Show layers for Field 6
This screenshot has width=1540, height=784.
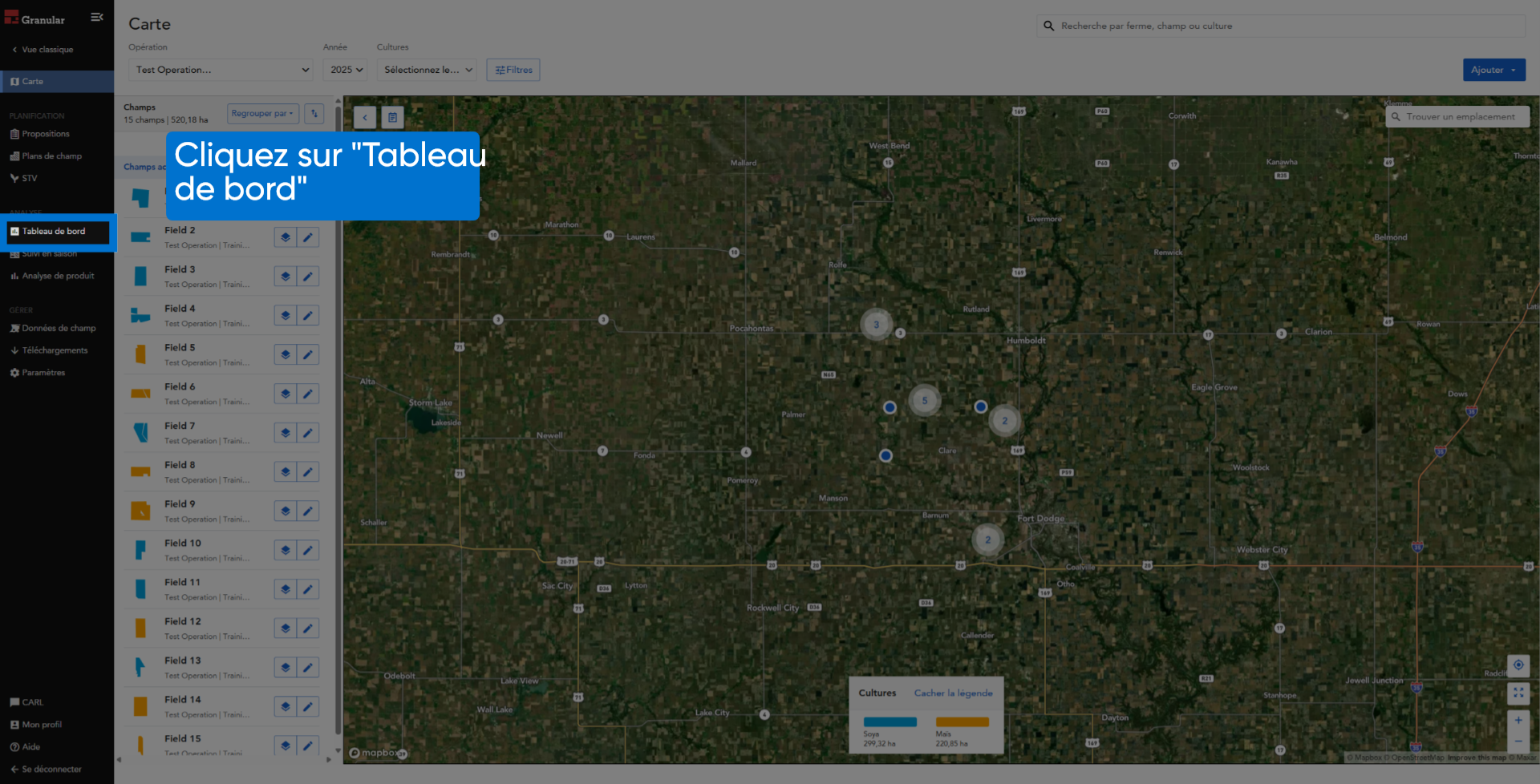285,394
